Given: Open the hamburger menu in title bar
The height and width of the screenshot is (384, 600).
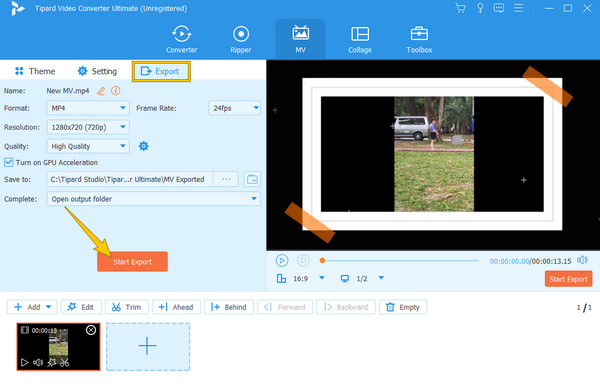Looking at the screenshot, I should click(x=518, y=8).
